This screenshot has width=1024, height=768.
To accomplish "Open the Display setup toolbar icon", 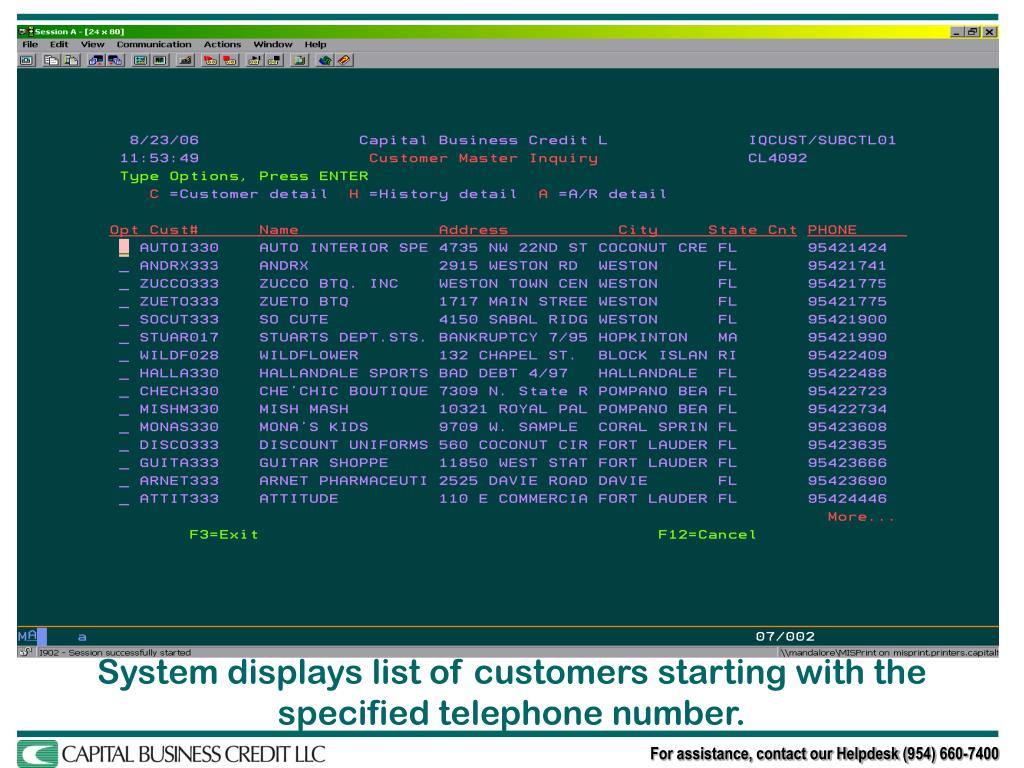I will point(140,60).
